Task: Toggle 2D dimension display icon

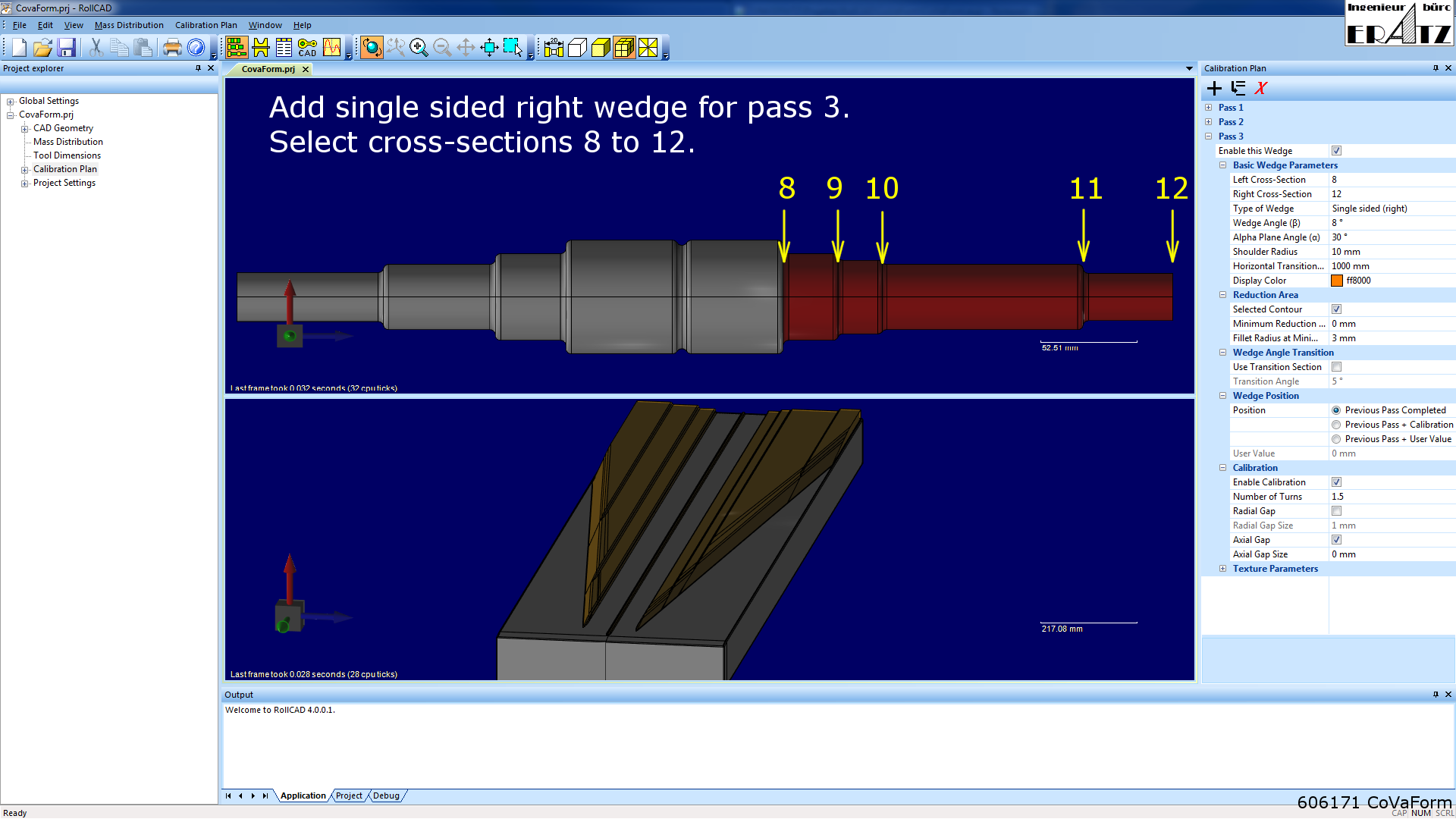Action: (x=554, y=48)
